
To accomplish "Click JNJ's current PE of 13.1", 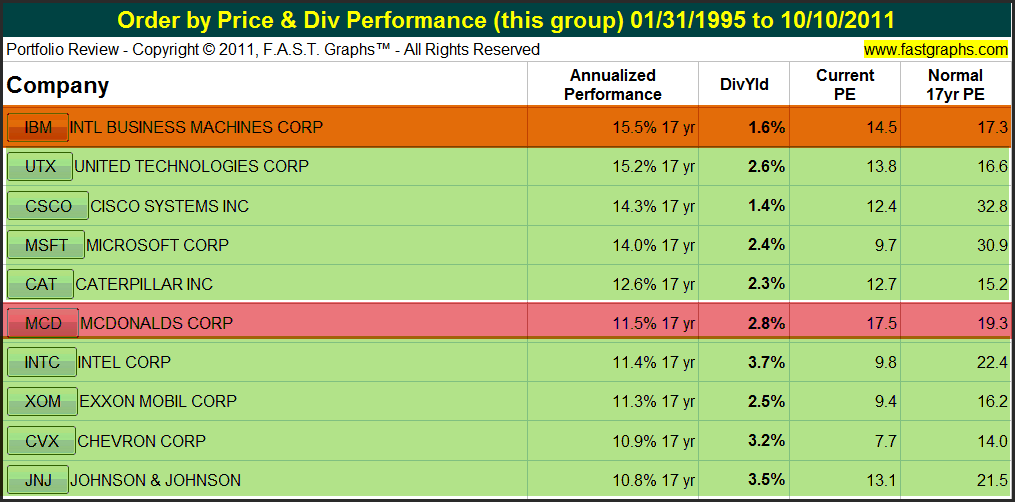I will [882, 481].
